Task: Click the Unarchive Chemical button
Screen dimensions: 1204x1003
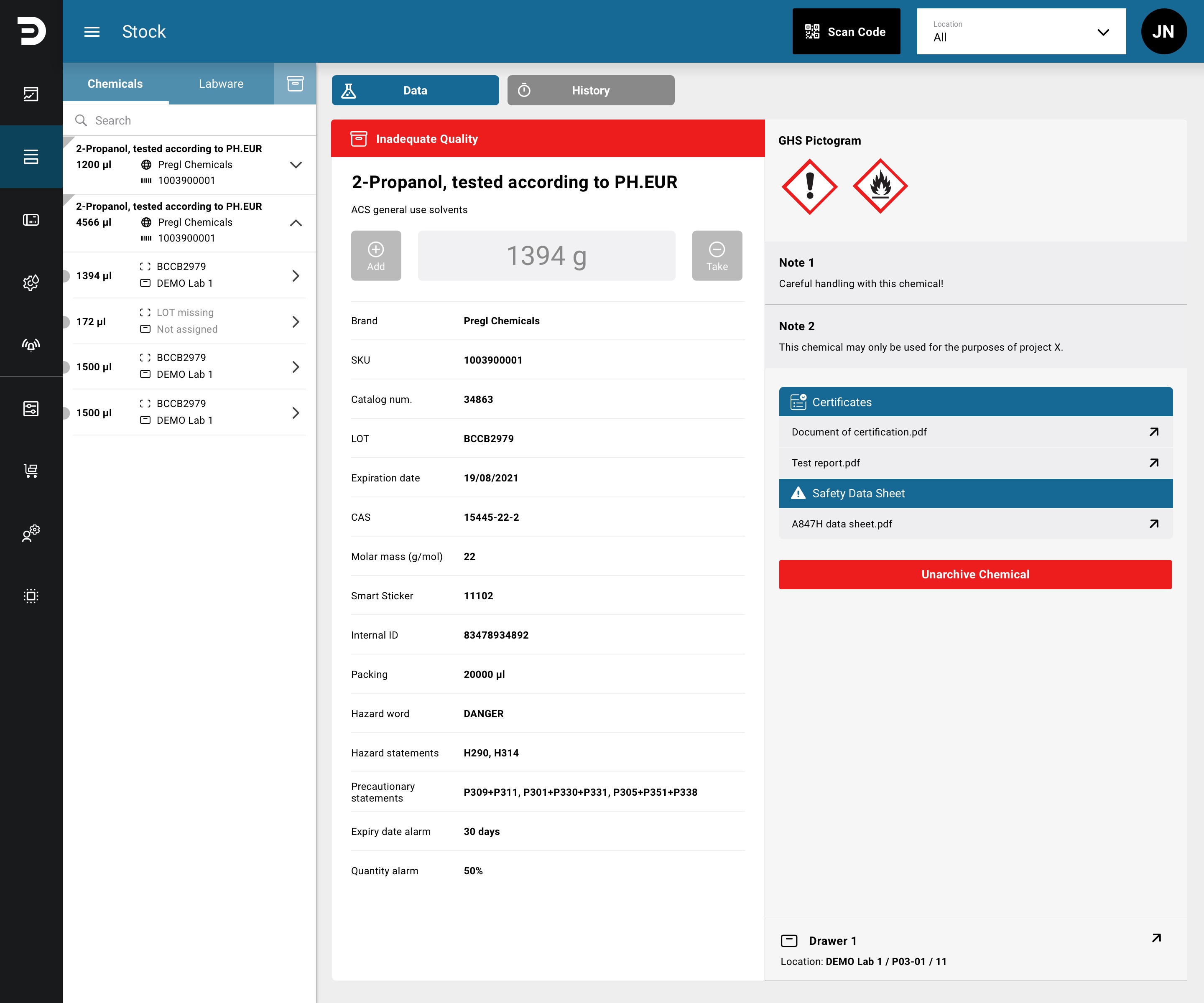Action: point(975,574)
